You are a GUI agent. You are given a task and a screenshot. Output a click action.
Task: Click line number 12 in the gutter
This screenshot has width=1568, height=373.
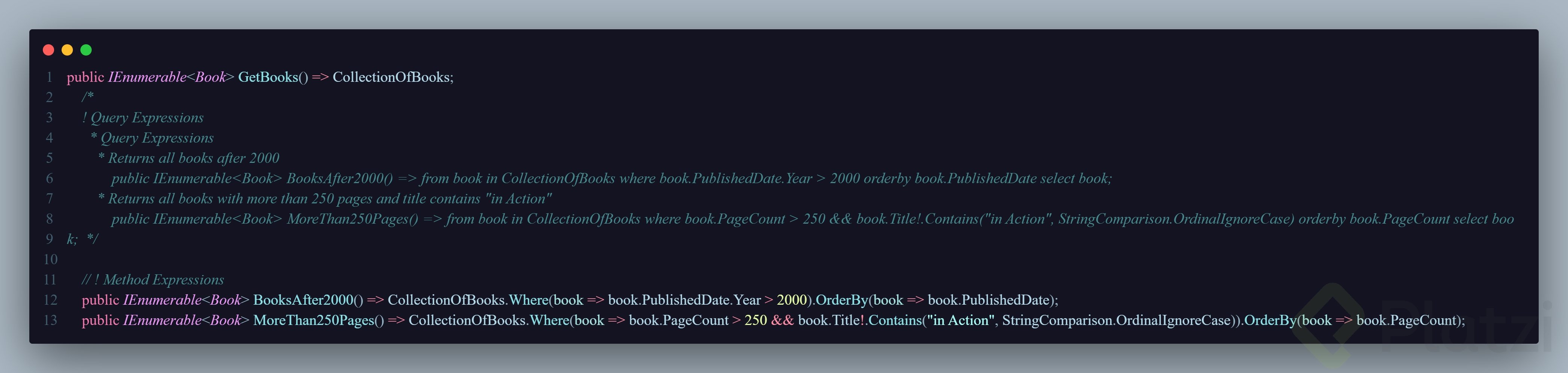point(50,300)
